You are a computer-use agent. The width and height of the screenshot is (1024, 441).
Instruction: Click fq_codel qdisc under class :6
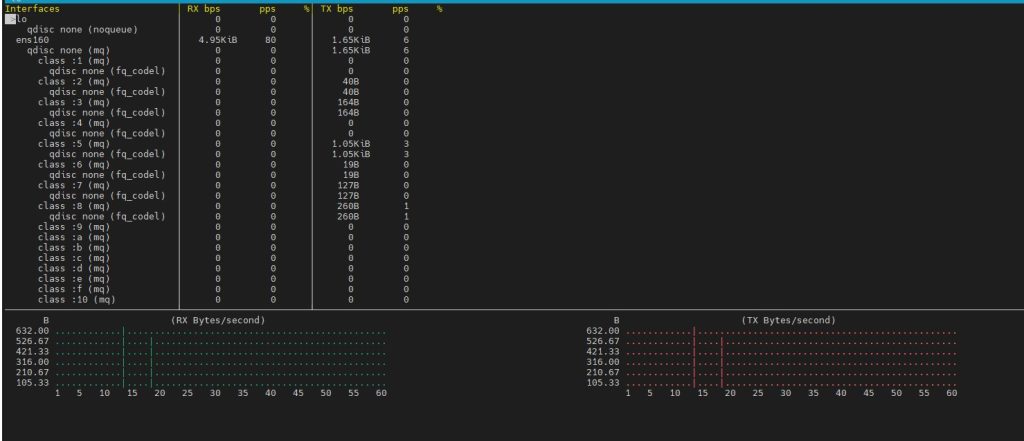click(107, 175)
